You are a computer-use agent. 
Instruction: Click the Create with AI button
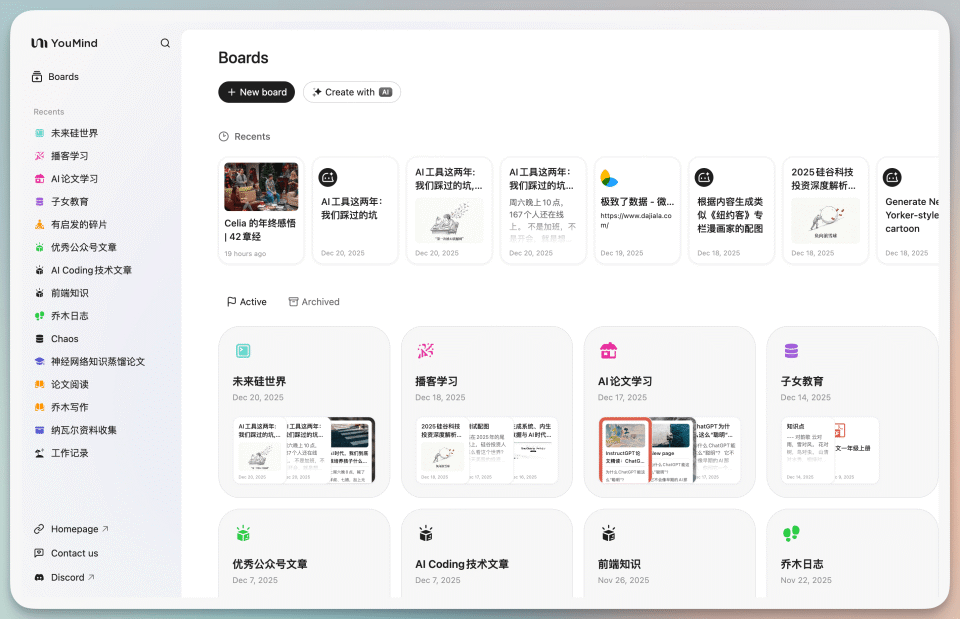351,91
